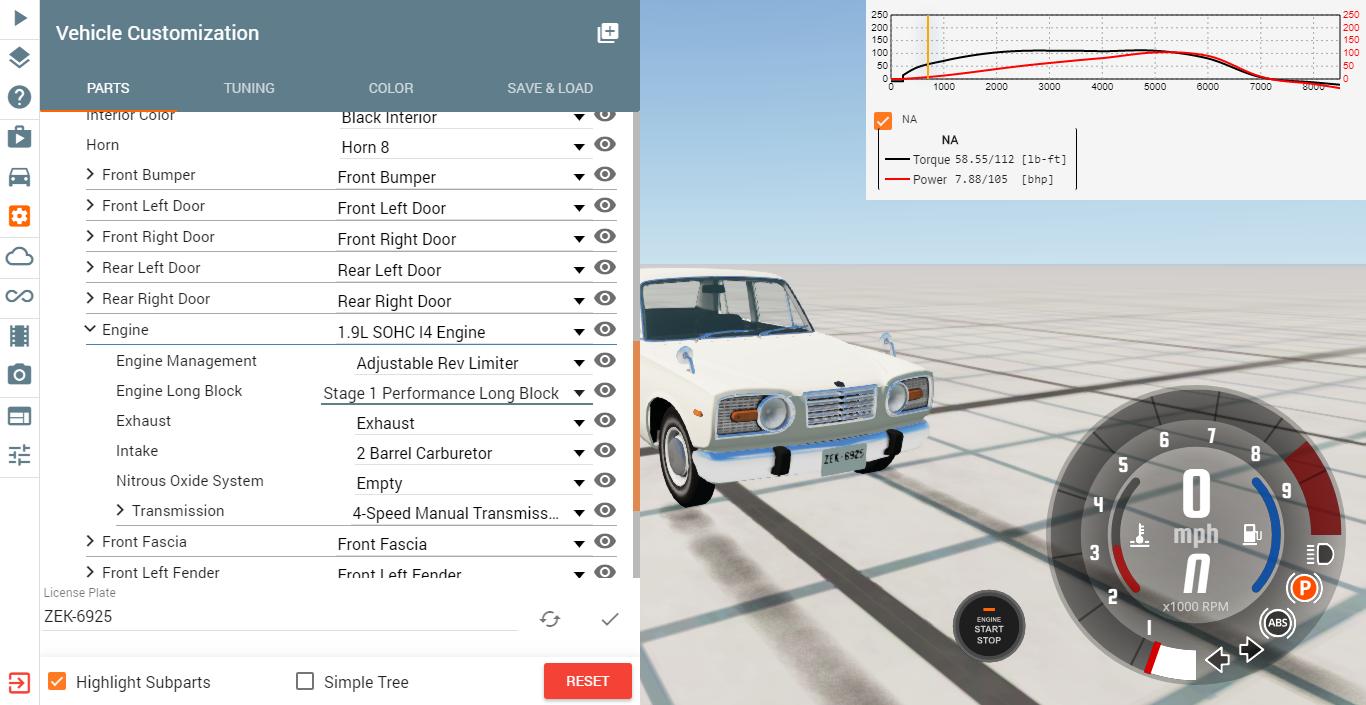
Task: Open the Adjustable Rev Limiter dropdown
Action: tap(471, 363)
